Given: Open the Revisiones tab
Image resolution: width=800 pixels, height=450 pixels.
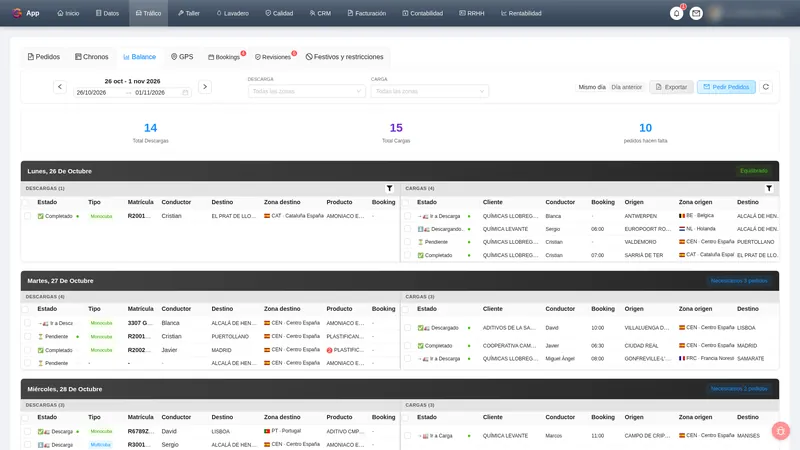Looking at the screenshot, I should tap(273, 57).
